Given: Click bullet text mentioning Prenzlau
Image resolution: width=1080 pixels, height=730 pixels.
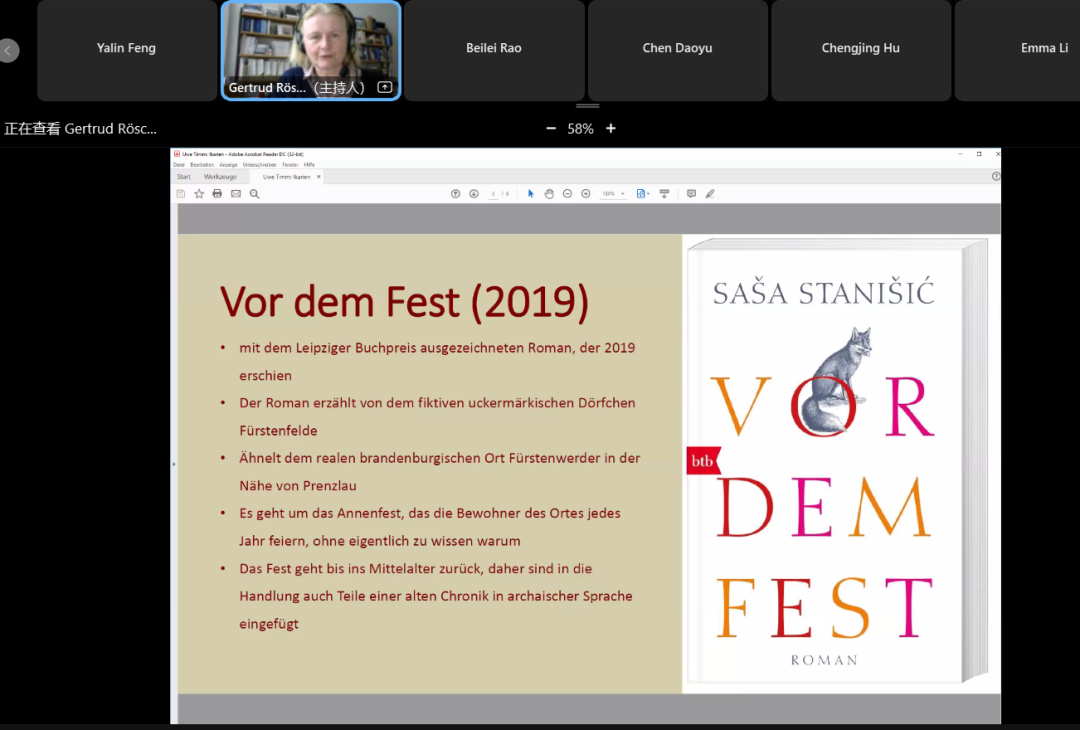Looking at the screenshot, I should tap(439, 472).
